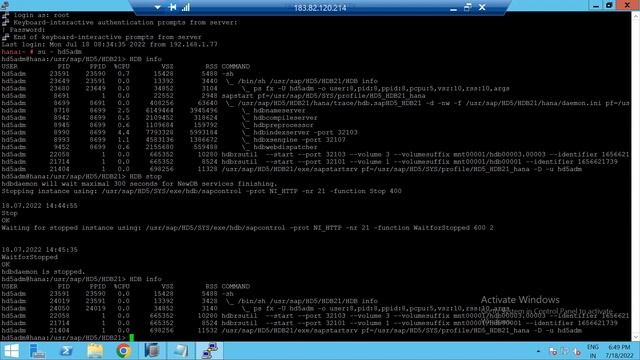
Task: Open the server cabinet app icon in taskbar
Action: coord(152,351)
